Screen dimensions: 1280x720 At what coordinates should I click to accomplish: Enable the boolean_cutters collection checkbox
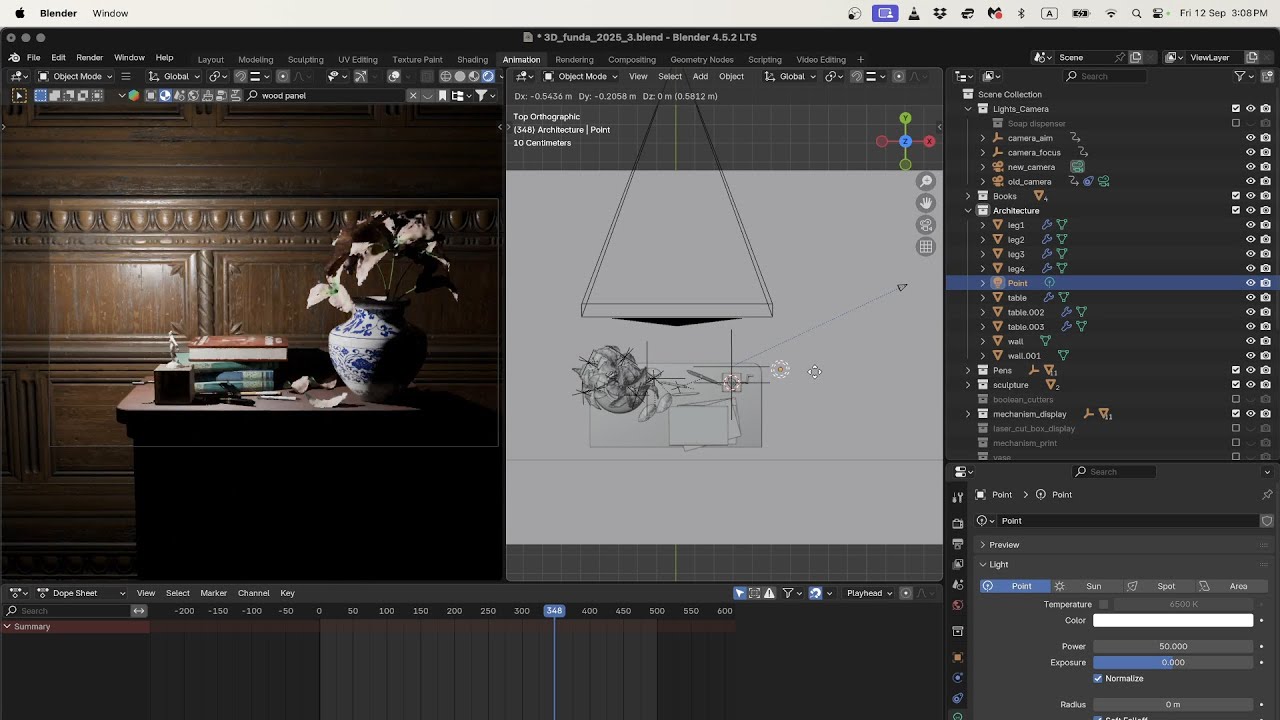point(1236,399)
